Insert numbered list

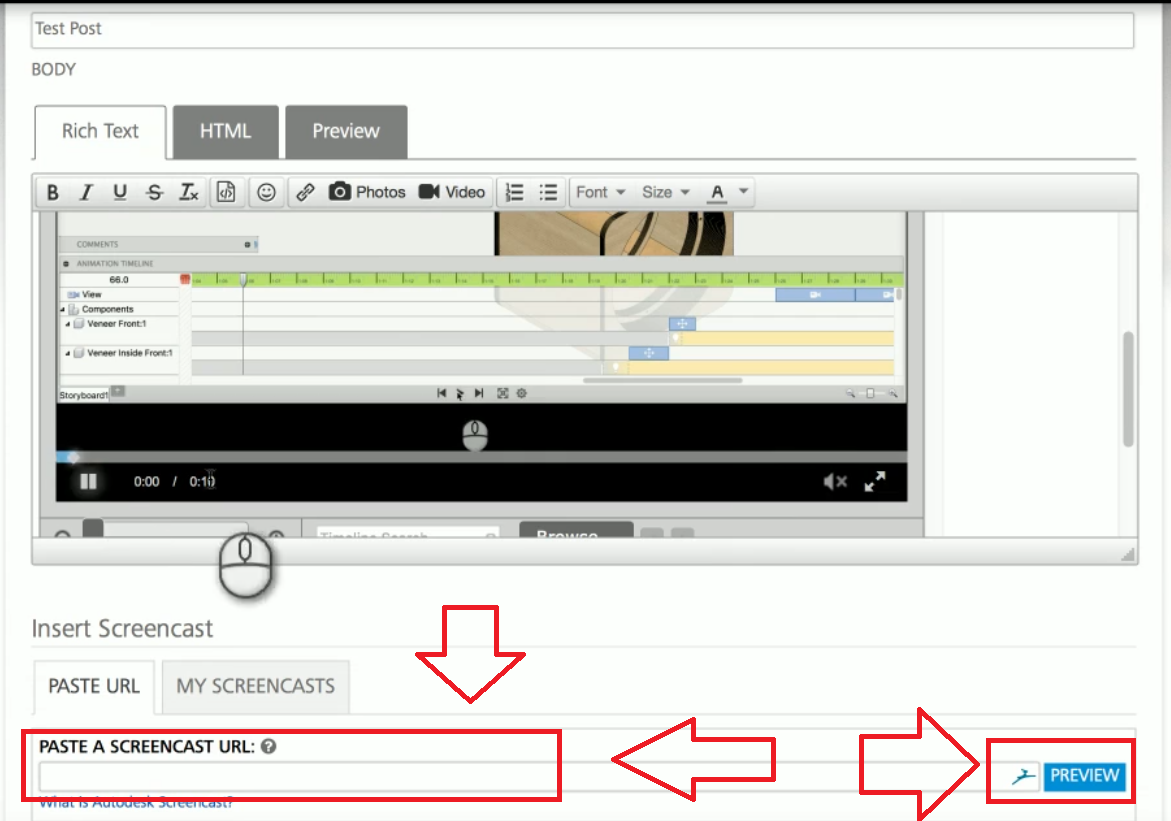coord(515,193)
